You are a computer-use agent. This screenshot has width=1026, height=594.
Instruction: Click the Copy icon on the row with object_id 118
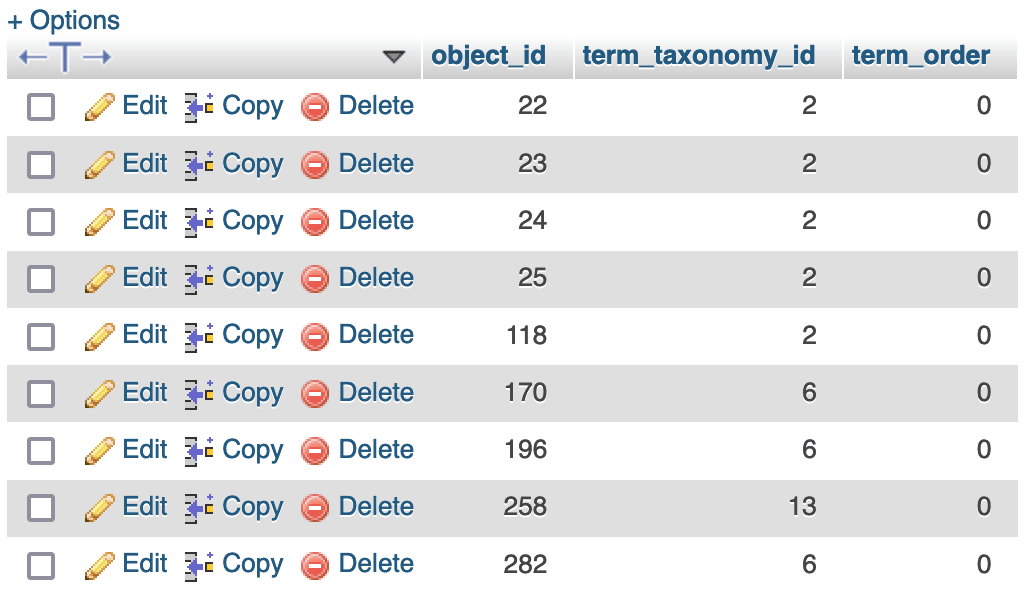(196, 336)
